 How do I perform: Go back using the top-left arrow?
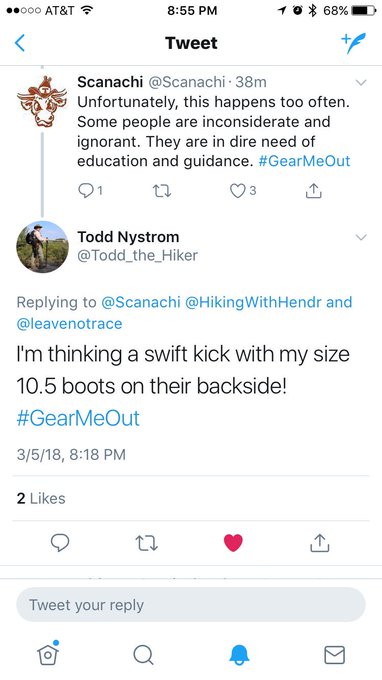[20, 43]
